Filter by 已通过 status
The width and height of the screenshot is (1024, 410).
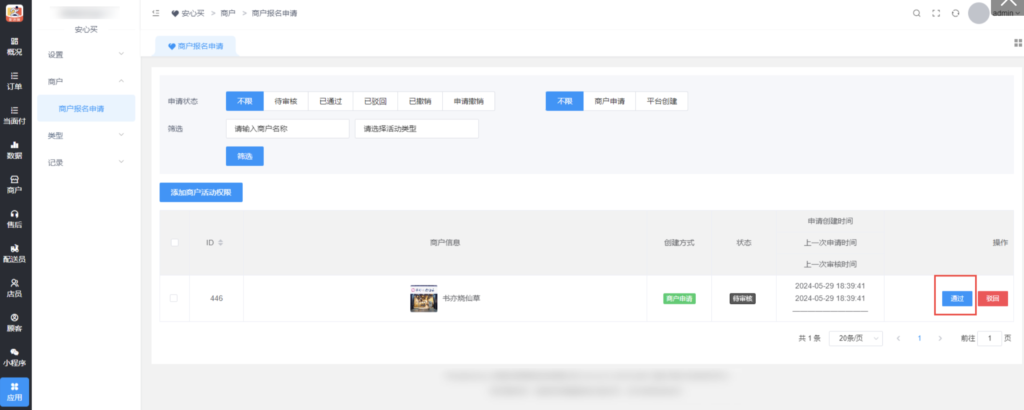[x=330, y=101]
